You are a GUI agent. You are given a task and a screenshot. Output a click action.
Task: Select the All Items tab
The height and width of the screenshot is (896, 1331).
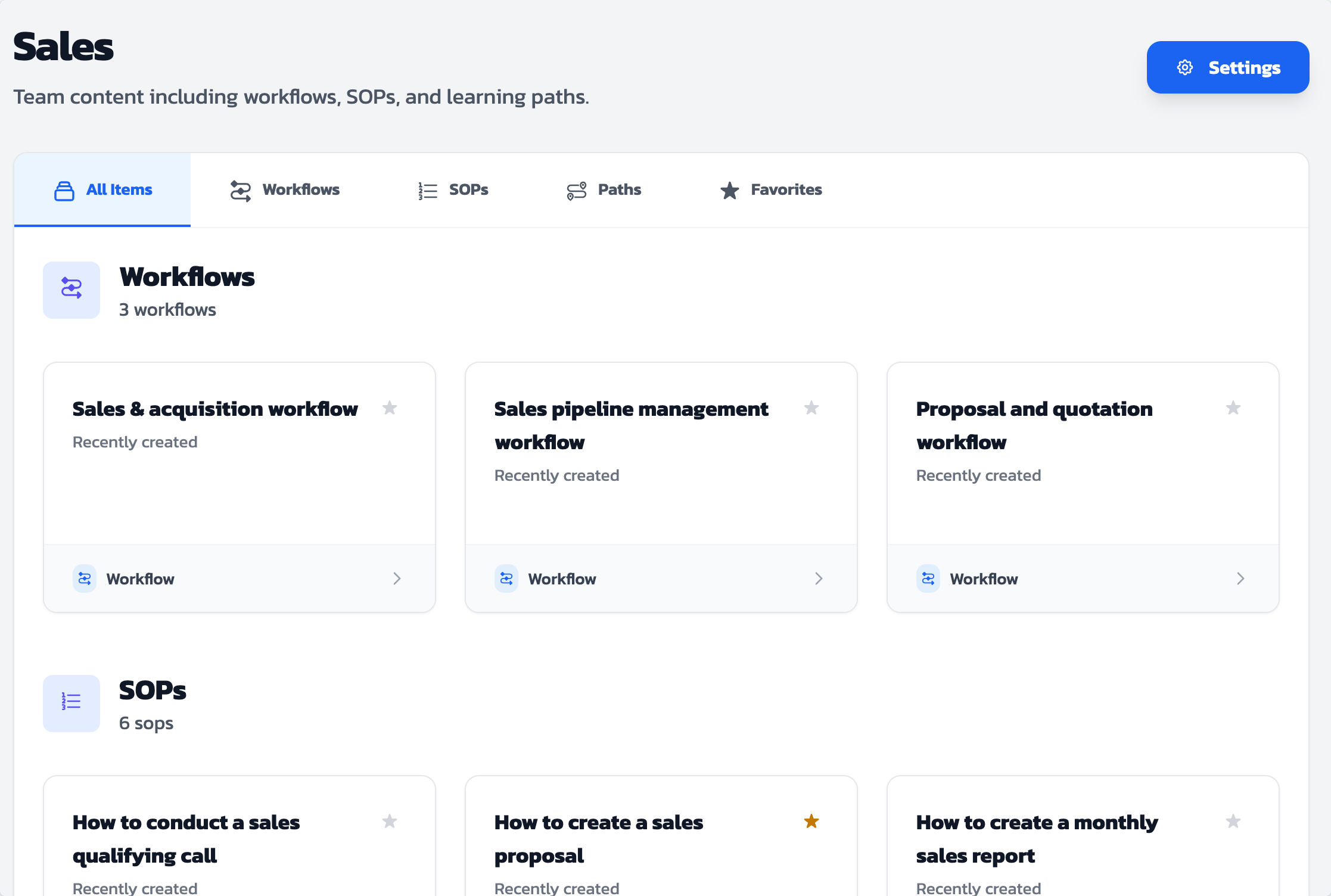(102, 189)
